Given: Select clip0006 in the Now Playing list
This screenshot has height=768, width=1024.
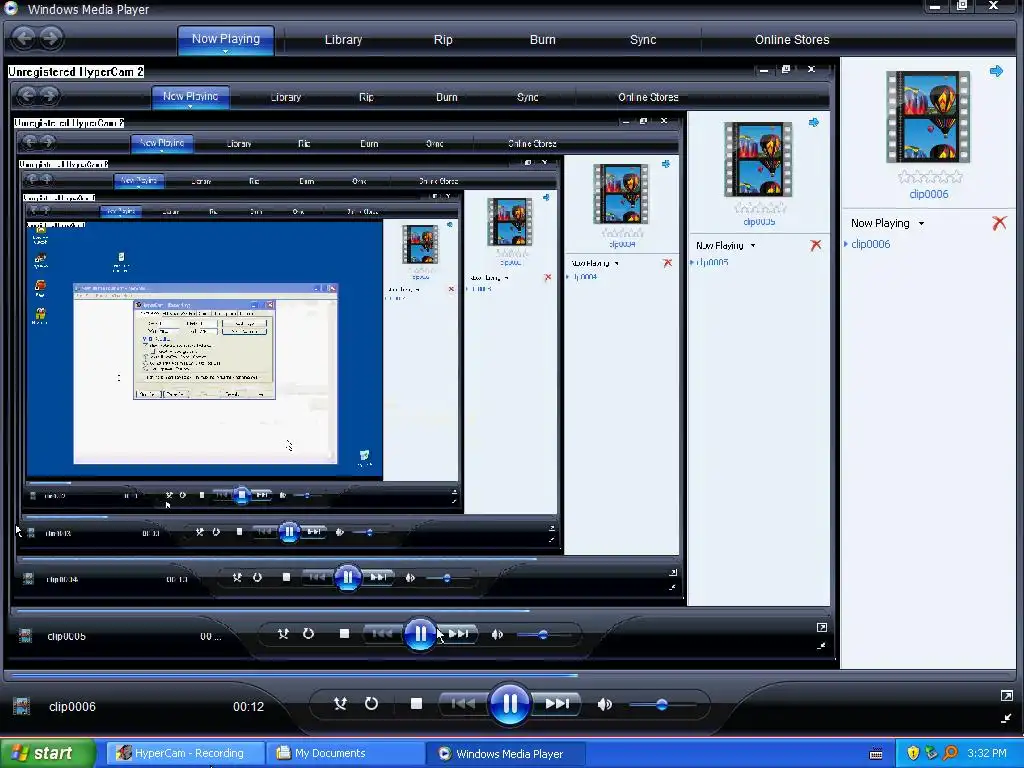Looking at the screenshot, I should (x=871, y=244).
